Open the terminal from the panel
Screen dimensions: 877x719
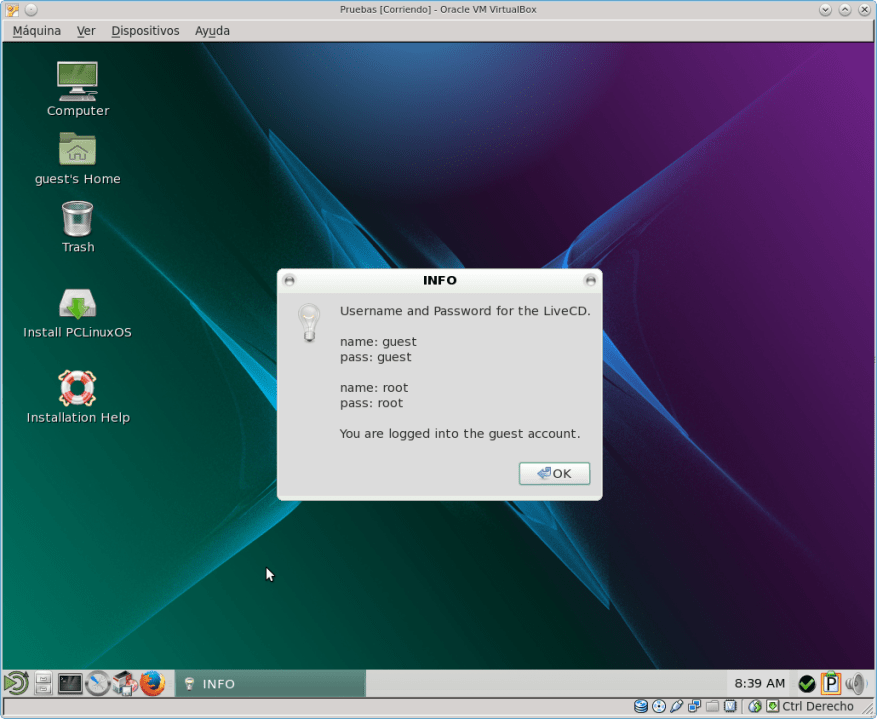[70, 684]
